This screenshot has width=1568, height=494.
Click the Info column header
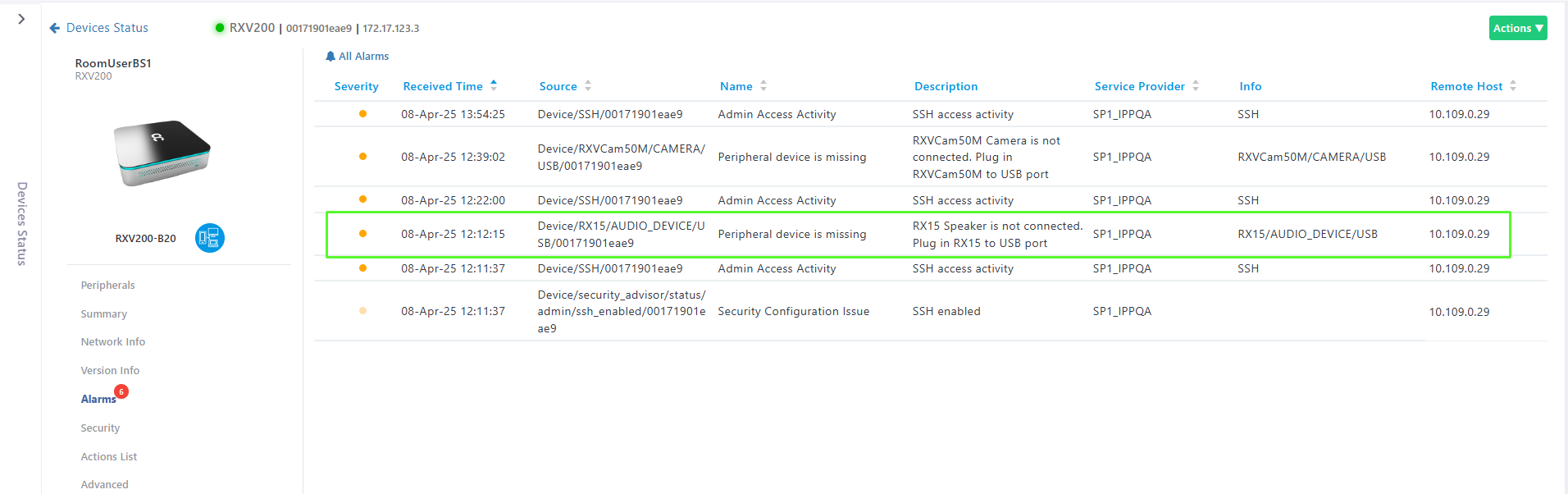tap(1250, 86)
